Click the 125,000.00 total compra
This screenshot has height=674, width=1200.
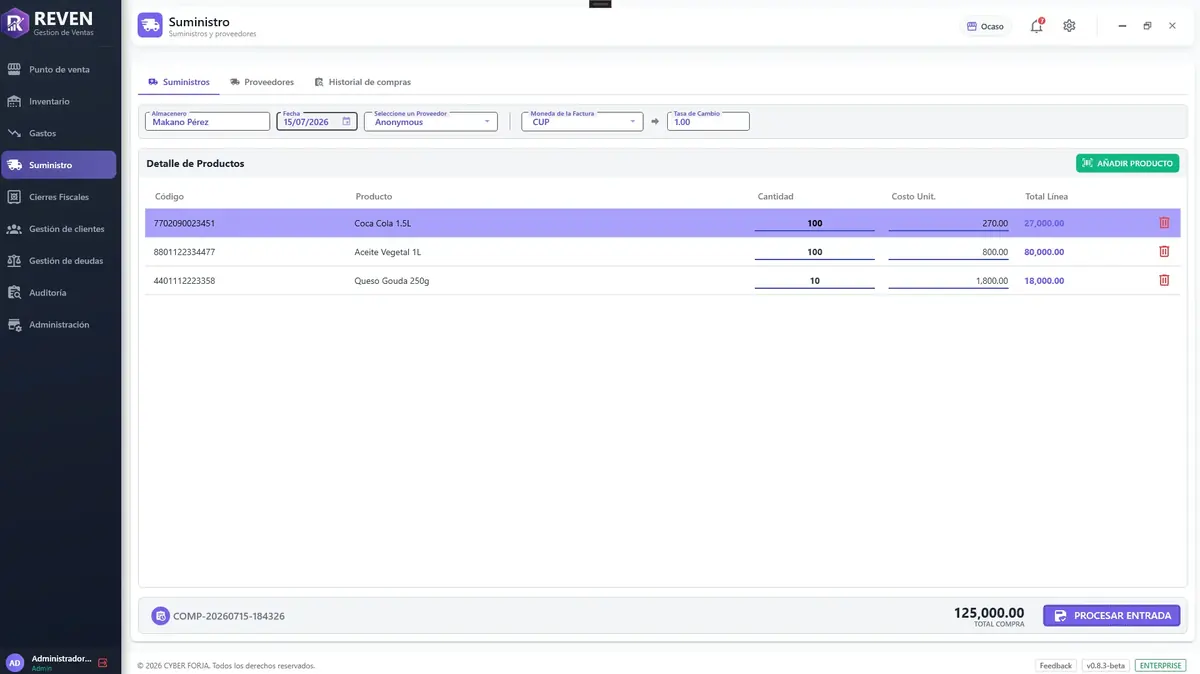point(989,613)
